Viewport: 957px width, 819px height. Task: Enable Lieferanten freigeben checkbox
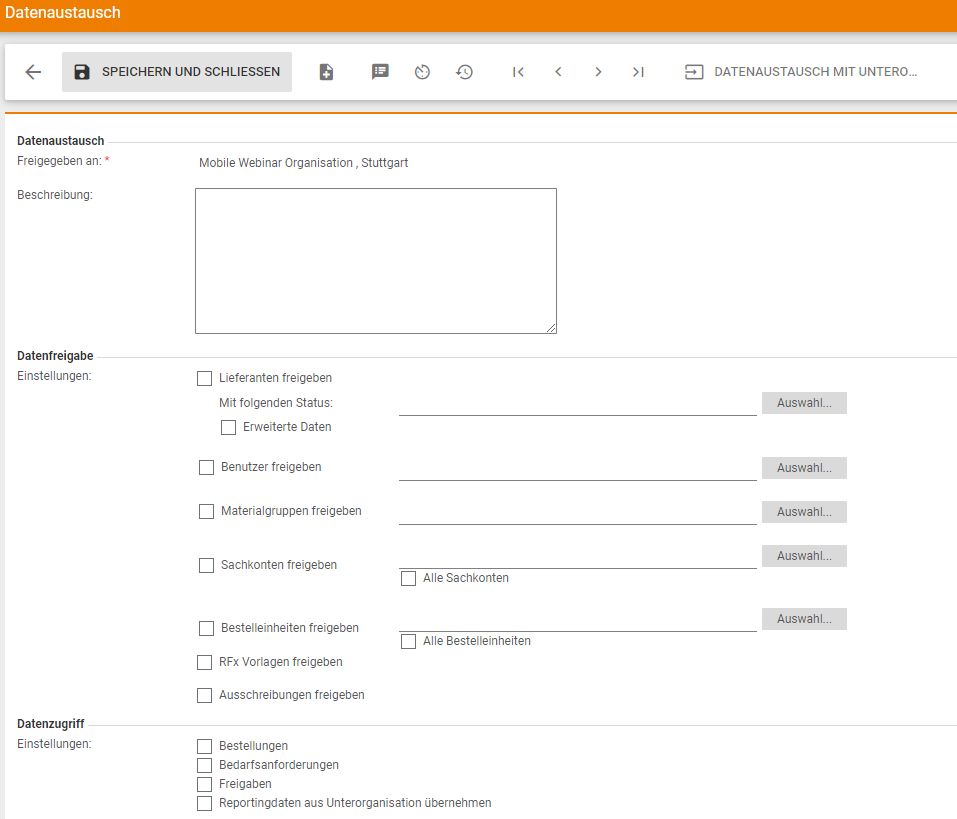click(x=205, y=378)
